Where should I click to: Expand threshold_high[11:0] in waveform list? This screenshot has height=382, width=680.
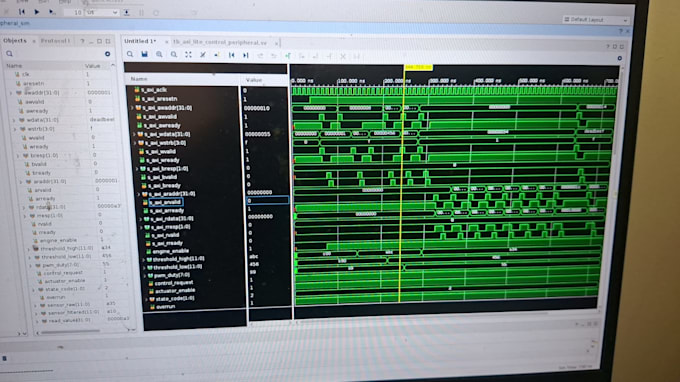[x=143, y=259]
